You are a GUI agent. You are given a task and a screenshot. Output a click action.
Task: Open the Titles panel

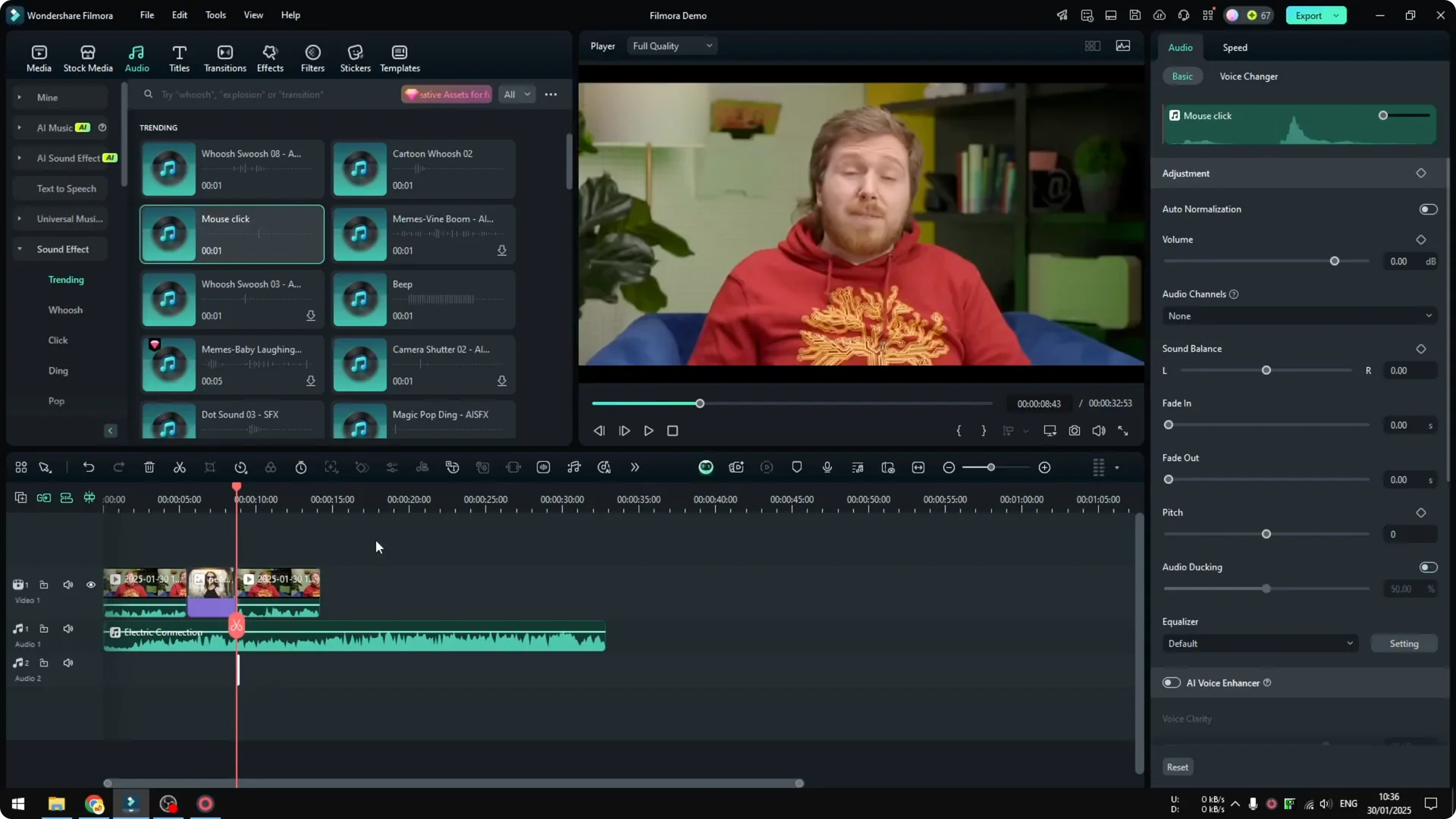[x=179, y=57]
